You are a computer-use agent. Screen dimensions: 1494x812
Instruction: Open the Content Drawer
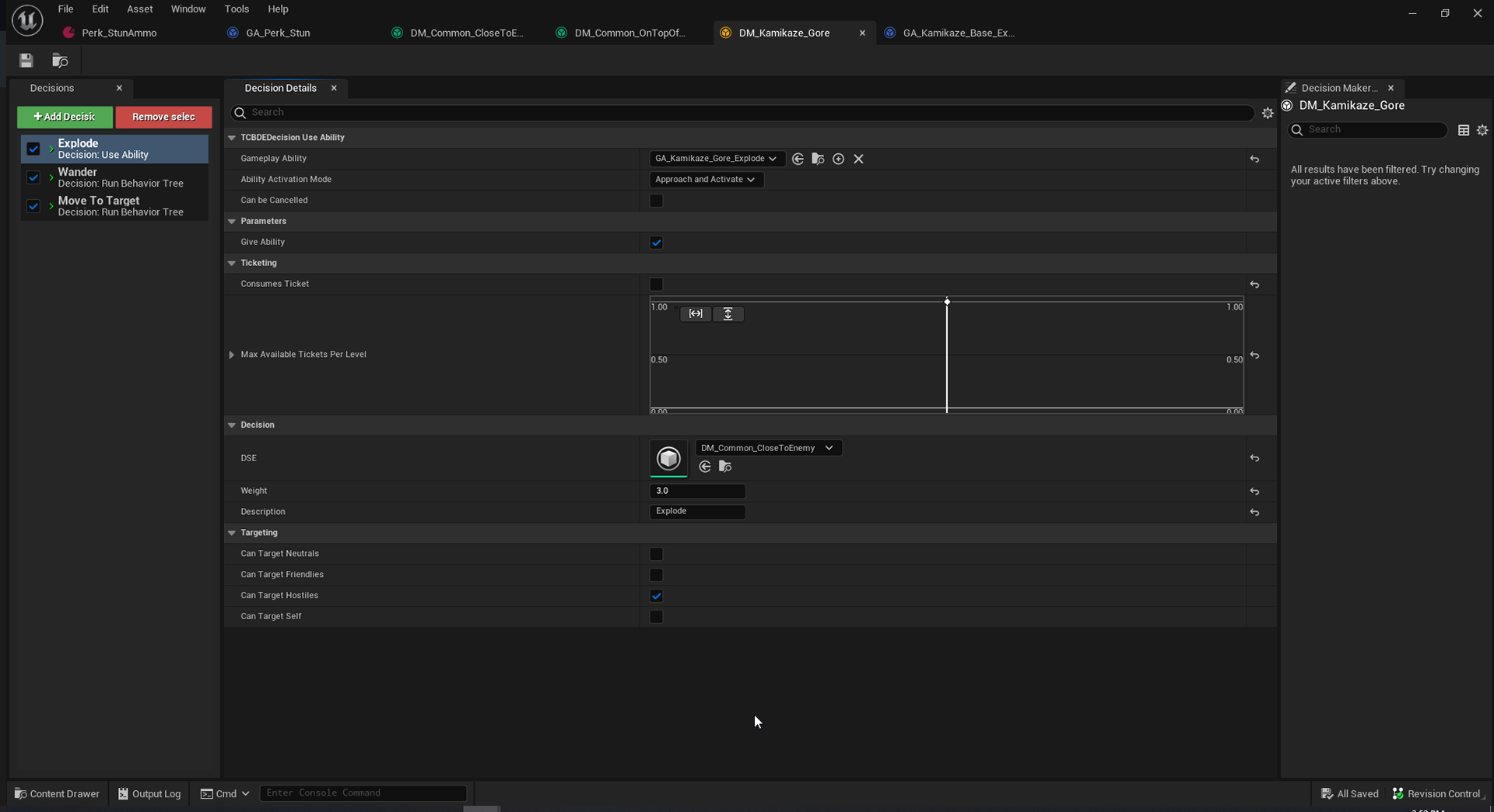point(58,793)
